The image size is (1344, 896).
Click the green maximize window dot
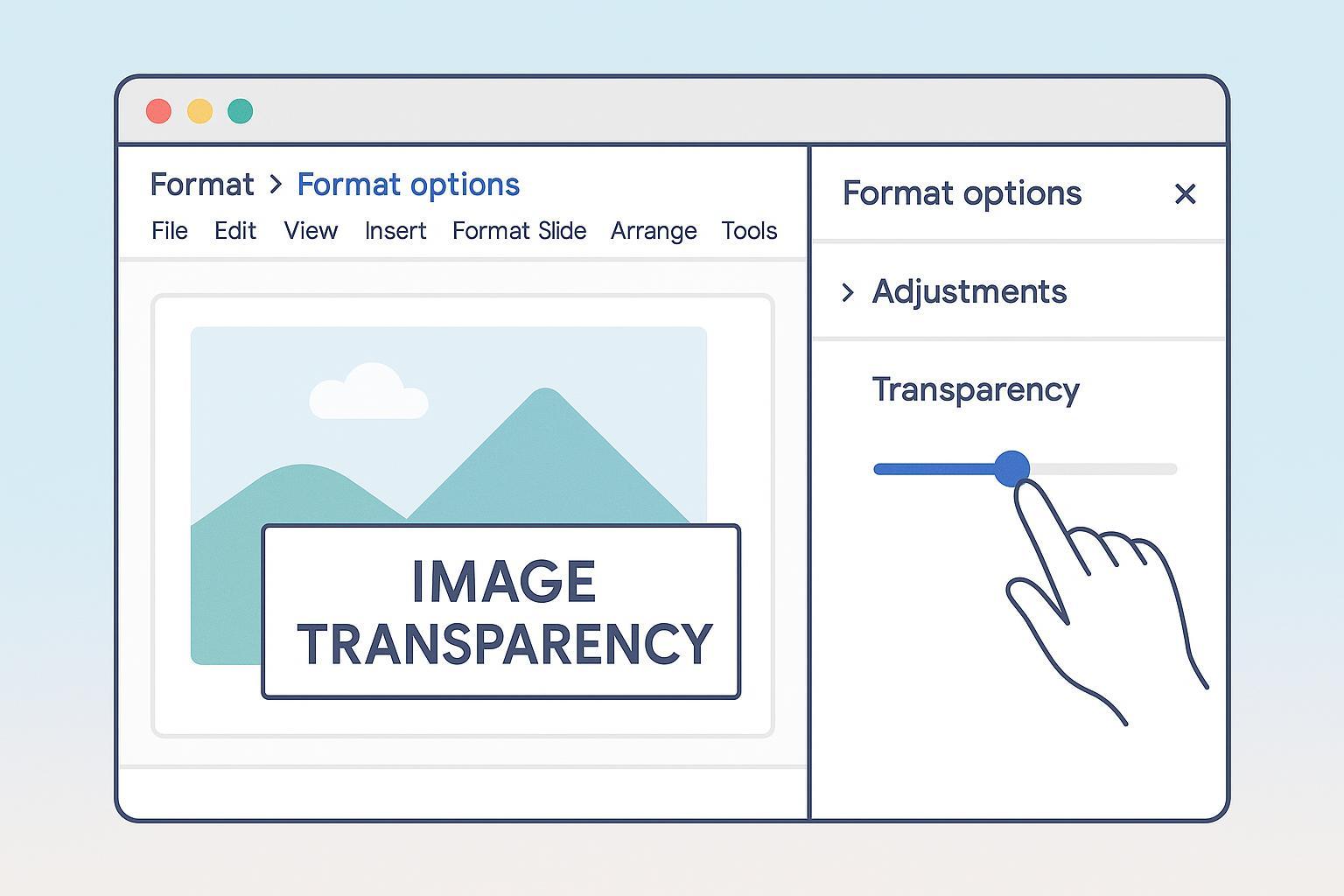(241, 111)
